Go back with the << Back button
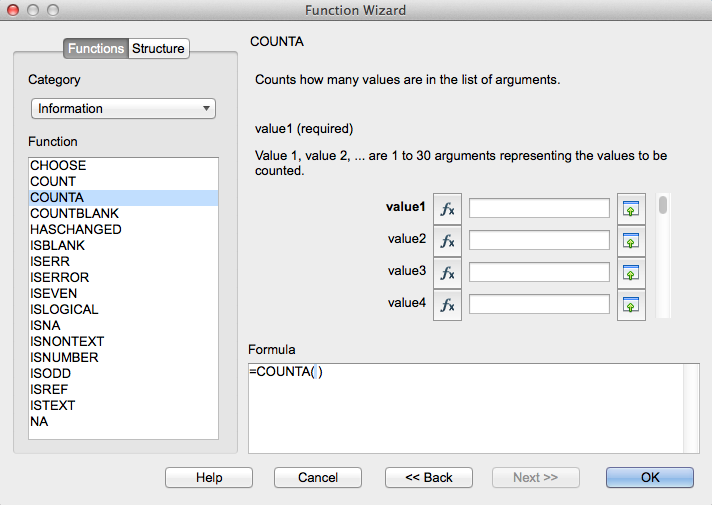This screenshot has width=712, height=505. (429, 477)
